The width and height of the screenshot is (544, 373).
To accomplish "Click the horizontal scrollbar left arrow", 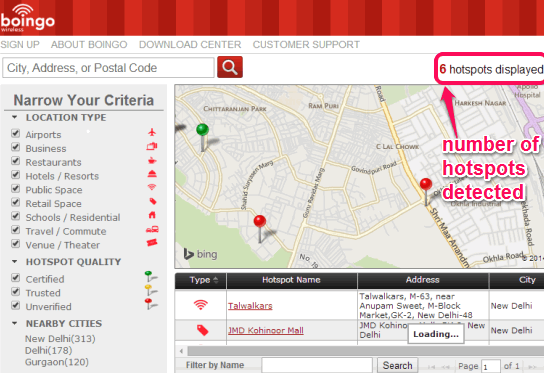I will (x=181, y=351).
